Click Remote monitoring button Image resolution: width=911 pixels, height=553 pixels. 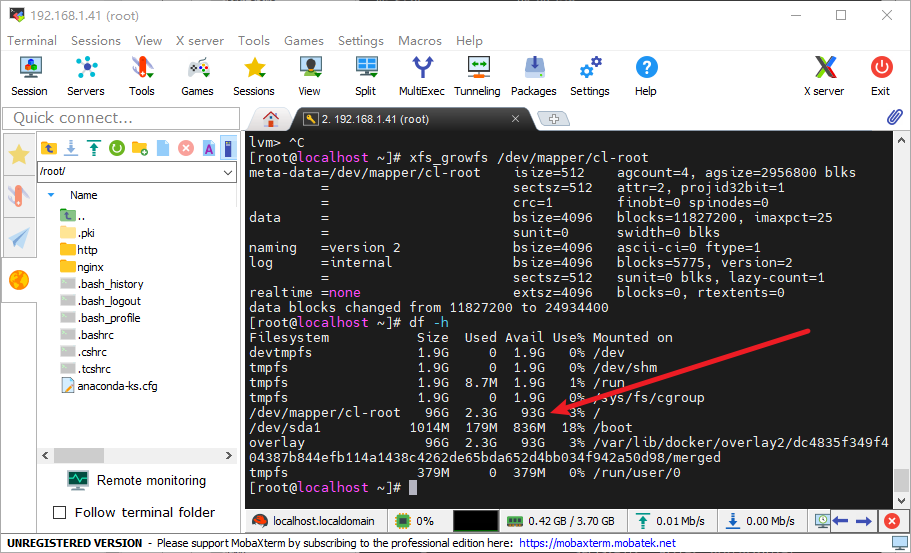pyautogui.click(x=137, y=480)
